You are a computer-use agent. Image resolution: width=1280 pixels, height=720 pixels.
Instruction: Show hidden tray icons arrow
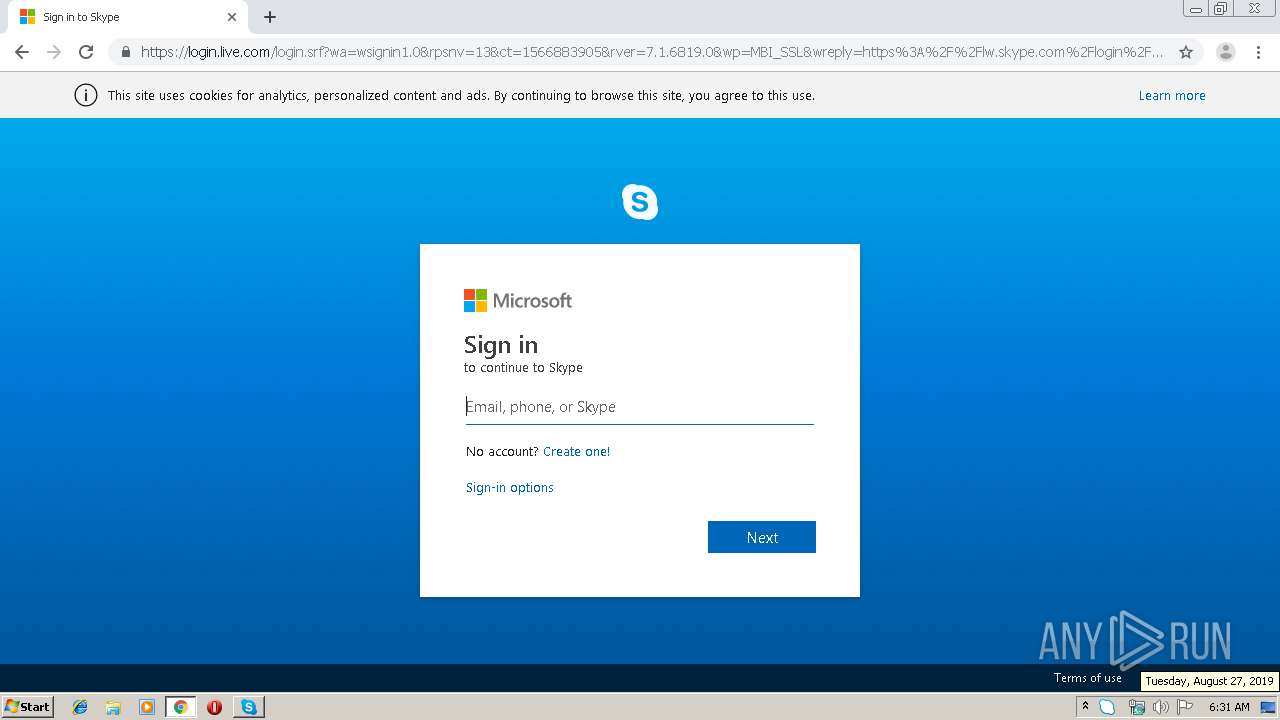1085,706
